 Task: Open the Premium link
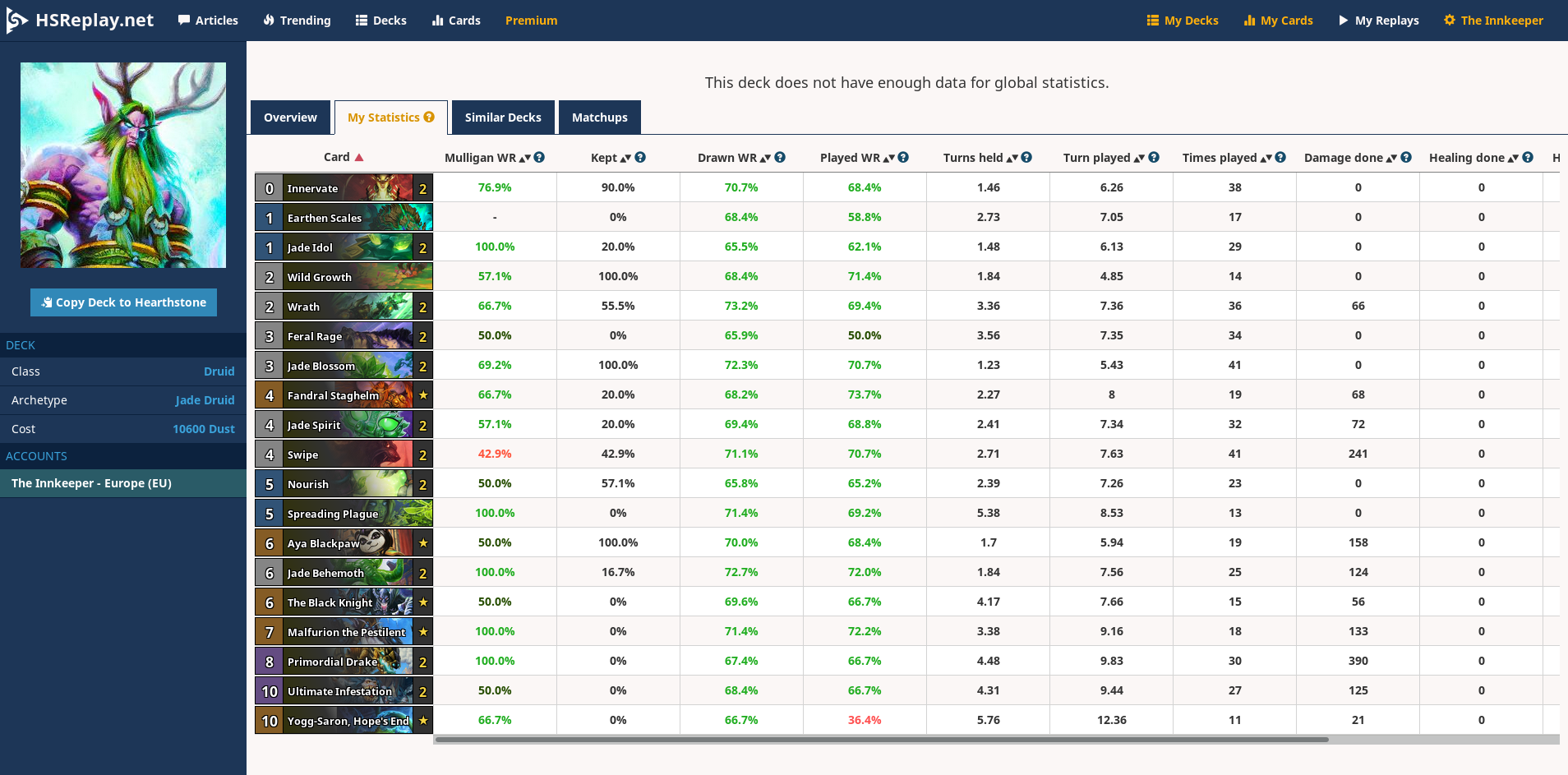tap(531, 21)
